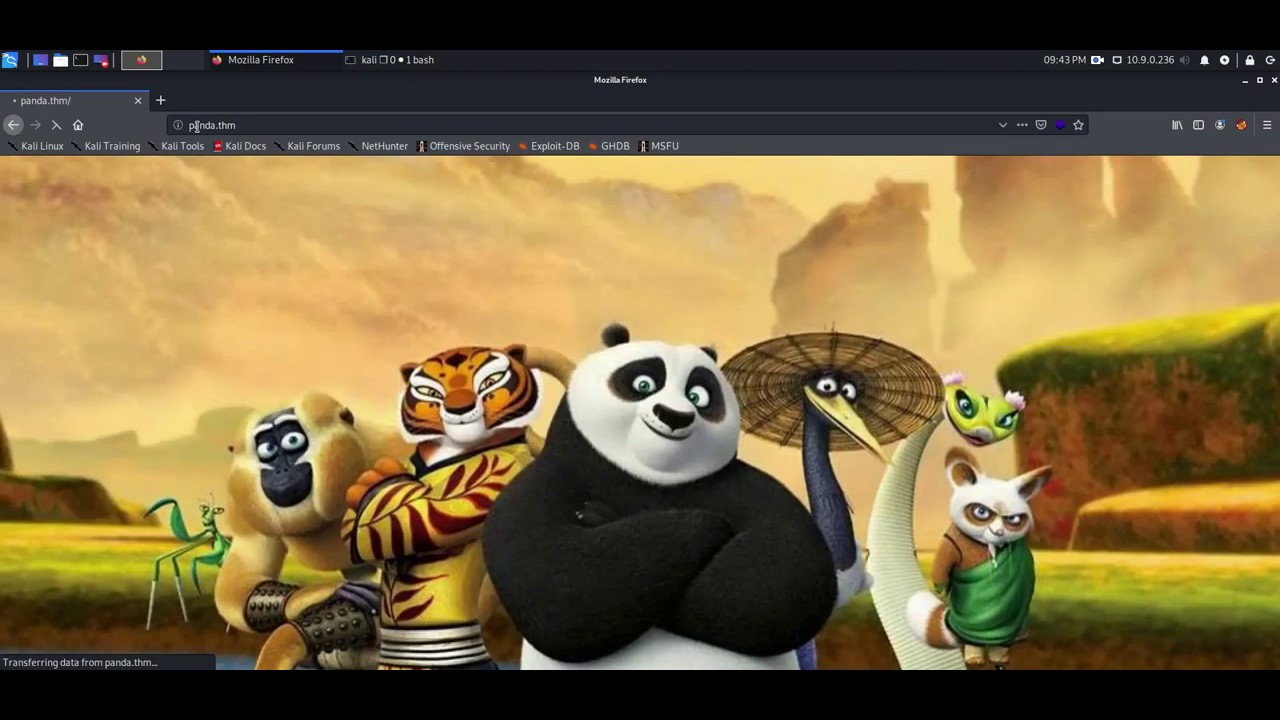Viewport: 1280px width, 720px height.
Task: Click the 09:43 PM clock
Action: click(1064, 60)
